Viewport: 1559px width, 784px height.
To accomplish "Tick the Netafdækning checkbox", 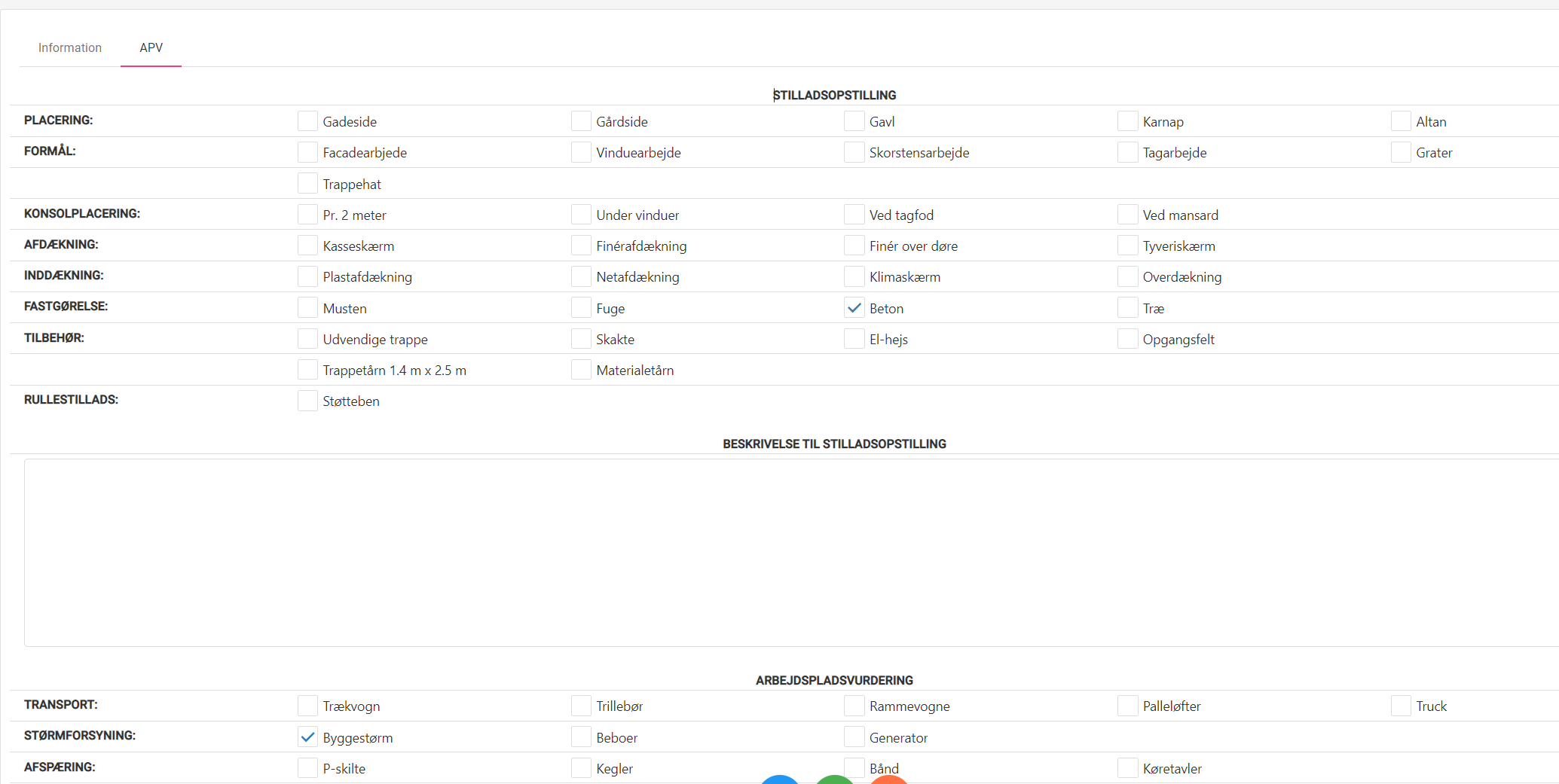I will 581,276.
